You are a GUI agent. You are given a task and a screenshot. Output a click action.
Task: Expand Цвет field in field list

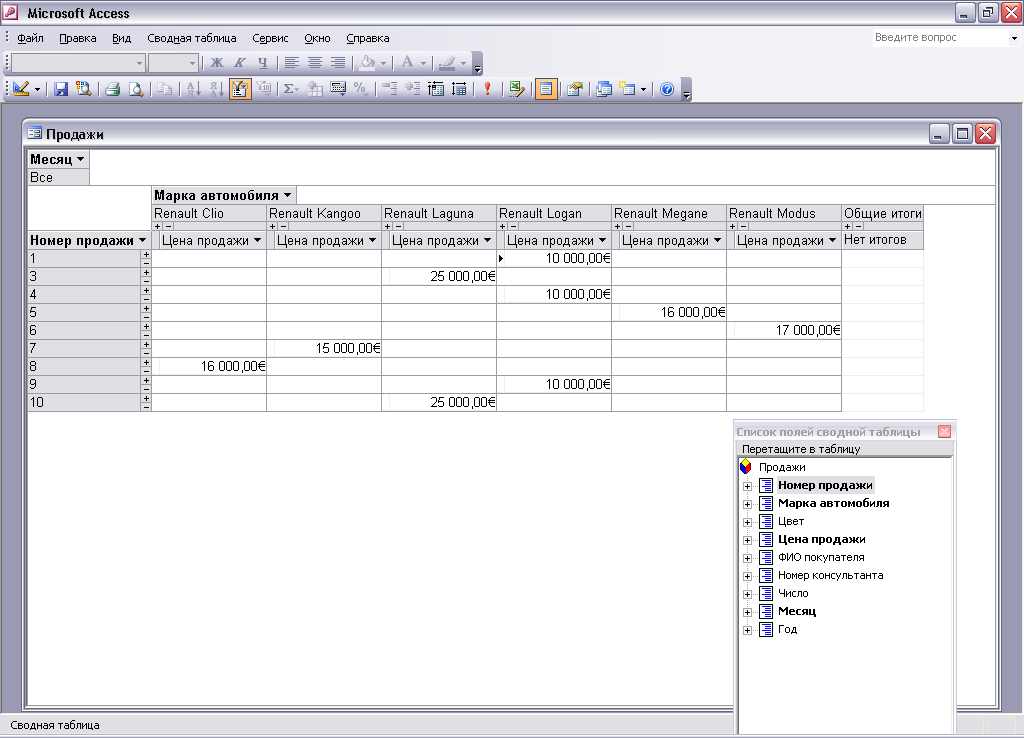pyautogui.click(x=747, y=522)
